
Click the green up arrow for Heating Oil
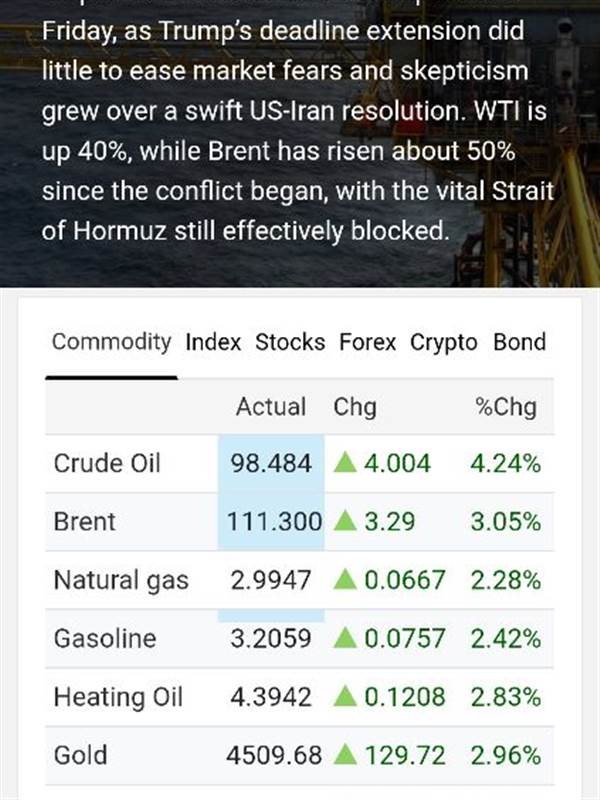[x=345, y=696]
